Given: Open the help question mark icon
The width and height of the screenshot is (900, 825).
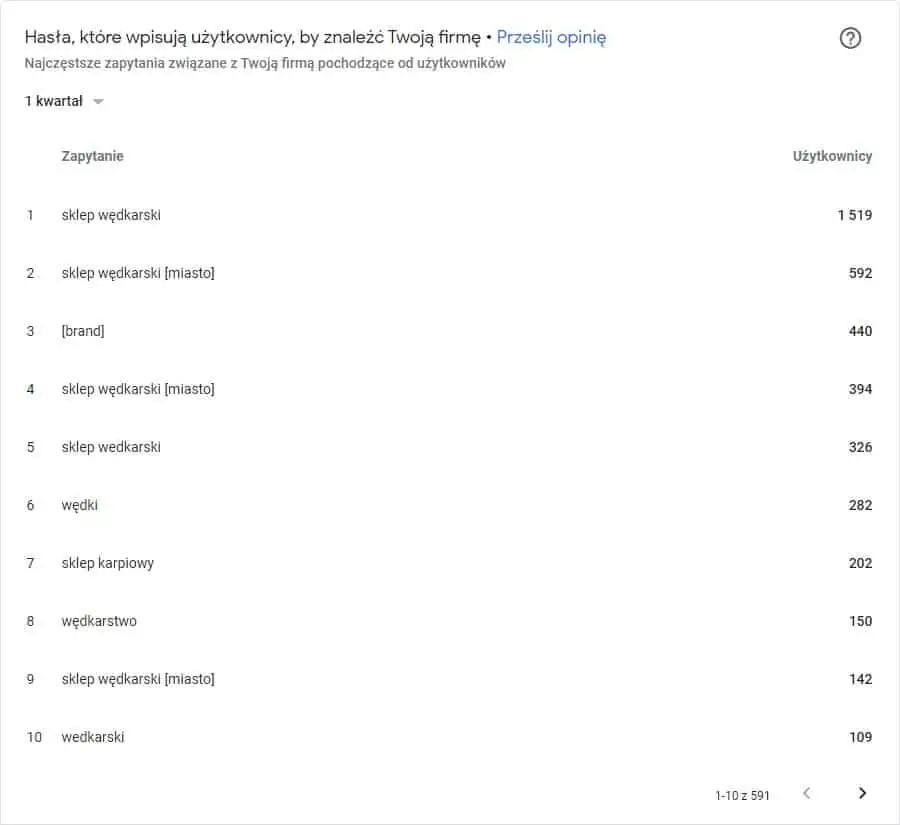Looking at the screenshot, I should 850,38.
